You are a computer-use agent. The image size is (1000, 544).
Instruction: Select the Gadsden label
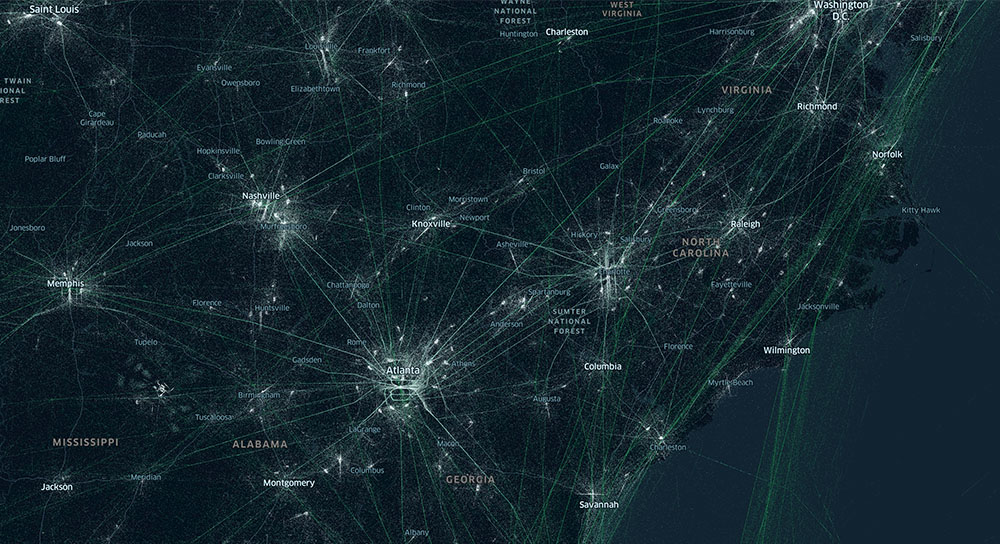307,360
